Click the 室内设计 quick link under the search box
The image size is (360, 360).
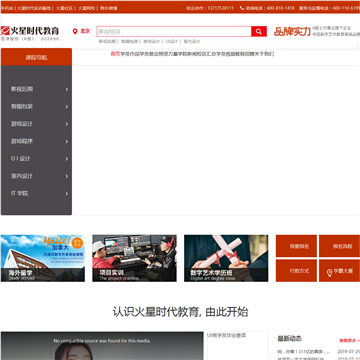point(192,42)
